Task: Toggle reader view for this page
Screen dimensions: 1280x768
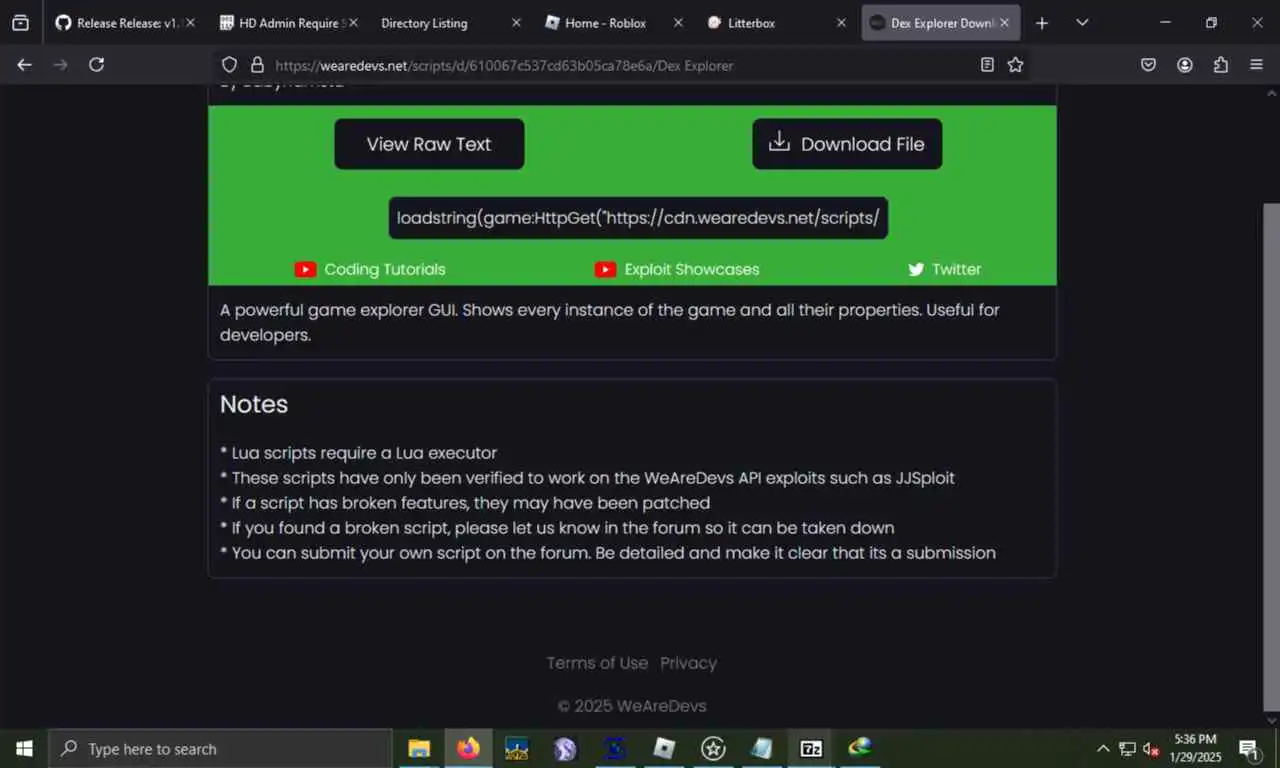Action: (x=987, y=65)
